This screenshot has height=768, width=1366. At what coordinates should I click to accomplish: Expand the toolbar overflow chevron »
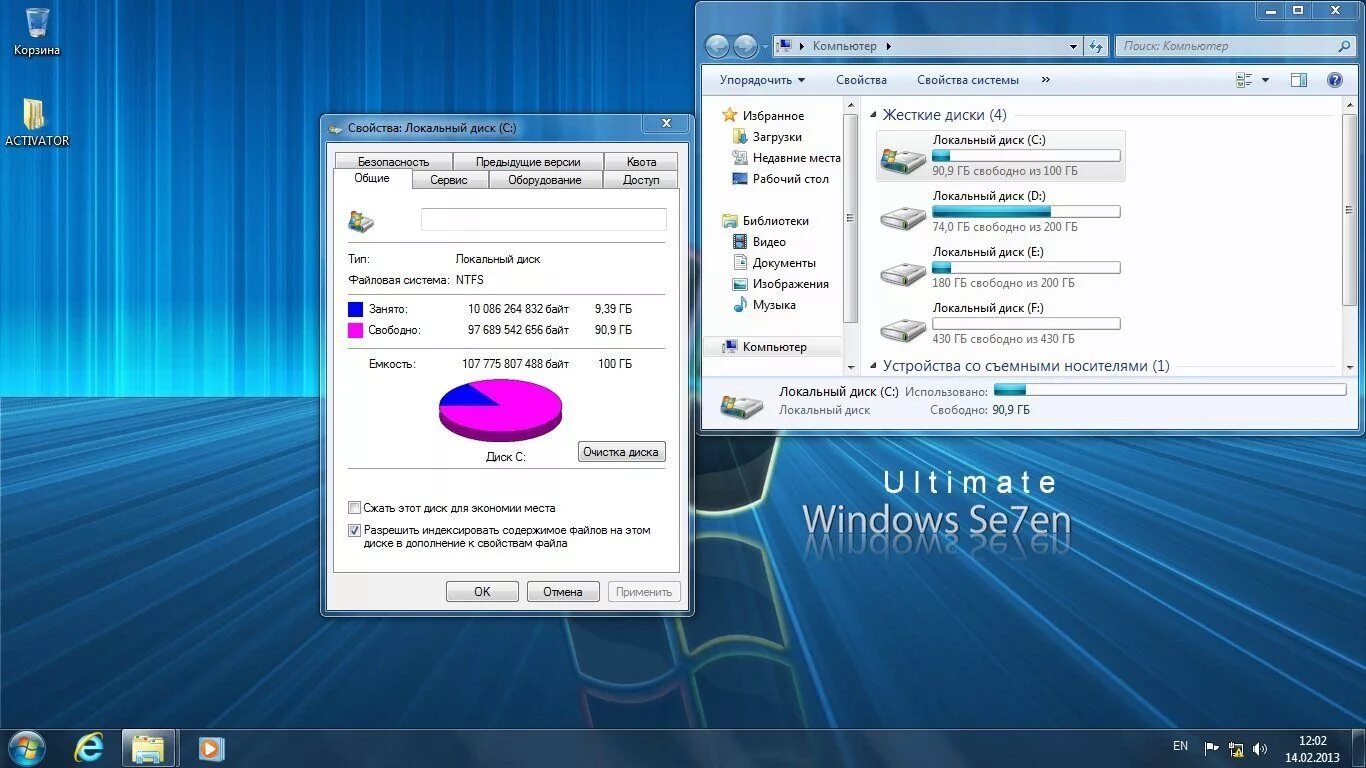pyautogui.click(x=1046, y=80)
